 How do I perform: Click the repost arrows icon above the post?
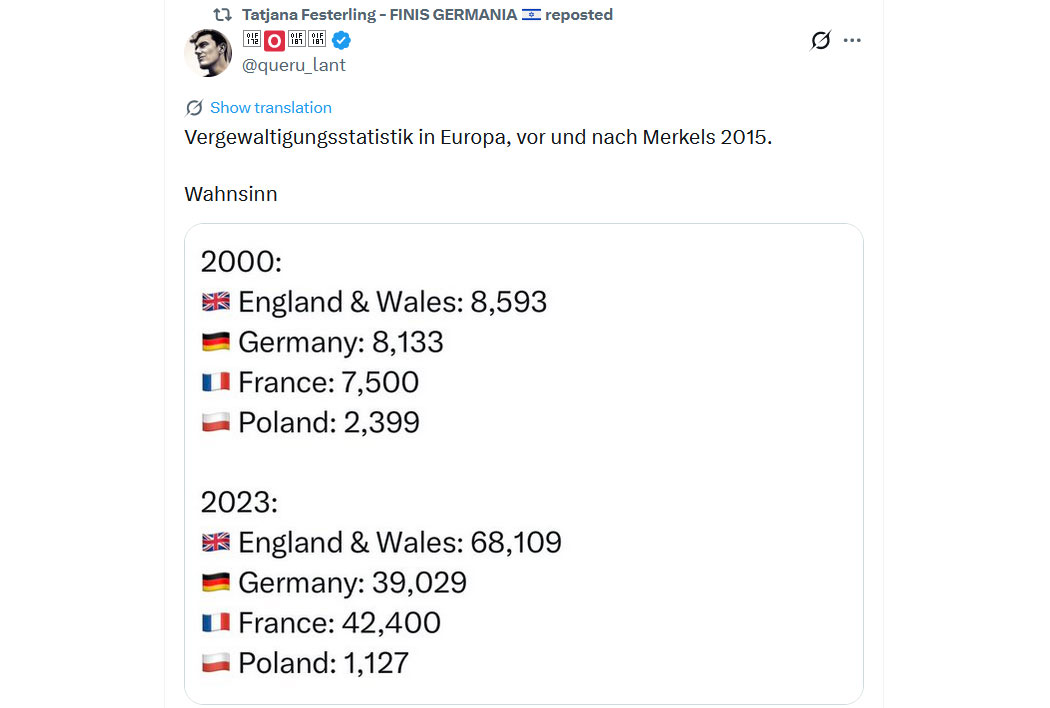(223, 15)
